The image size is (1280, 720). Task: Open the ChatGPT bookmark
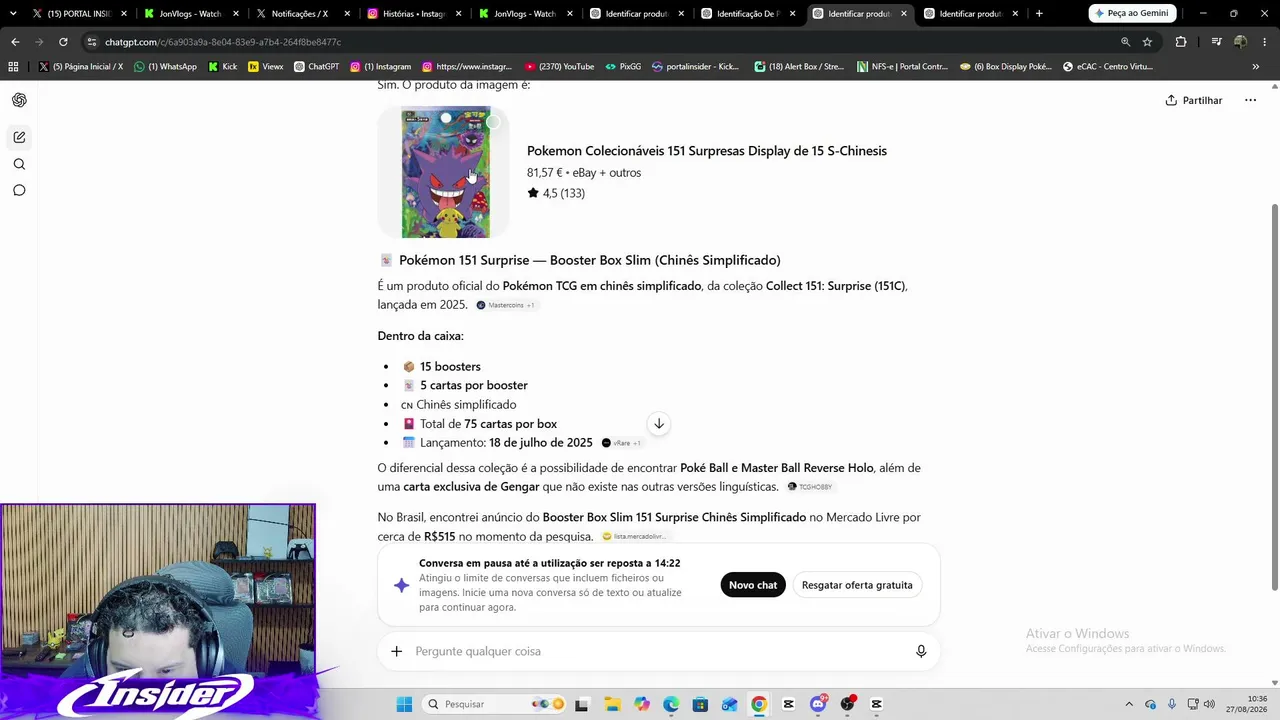(317, 66)
